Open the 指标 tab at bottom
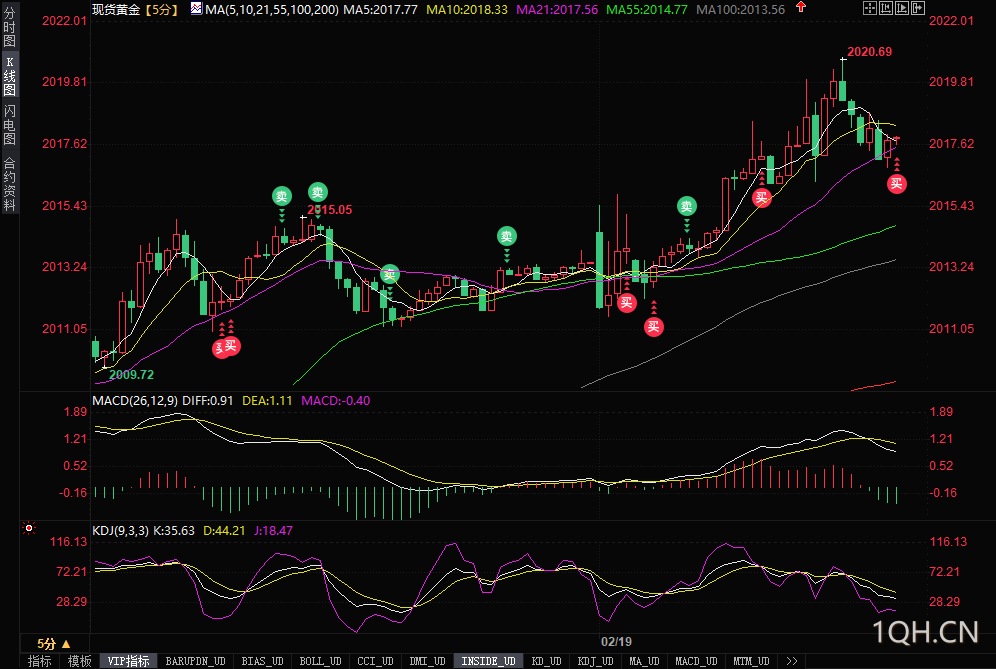The height and width of the screenshot is (669, 996). 39,661
